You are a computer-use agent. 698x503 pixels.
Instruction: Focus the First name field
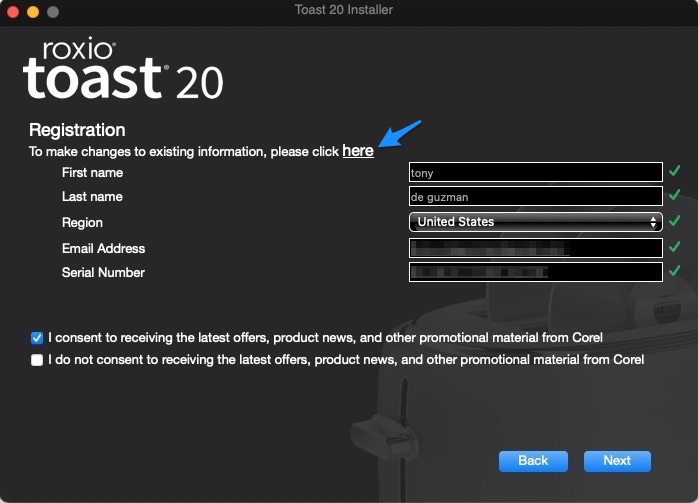(536, 172)
